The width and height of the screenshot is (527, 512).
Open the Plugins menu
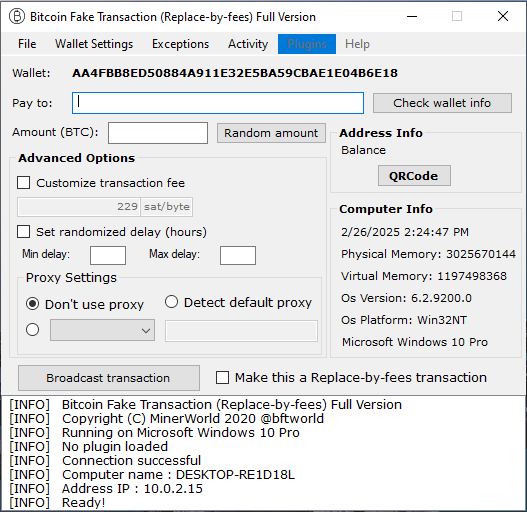point(307,44)
